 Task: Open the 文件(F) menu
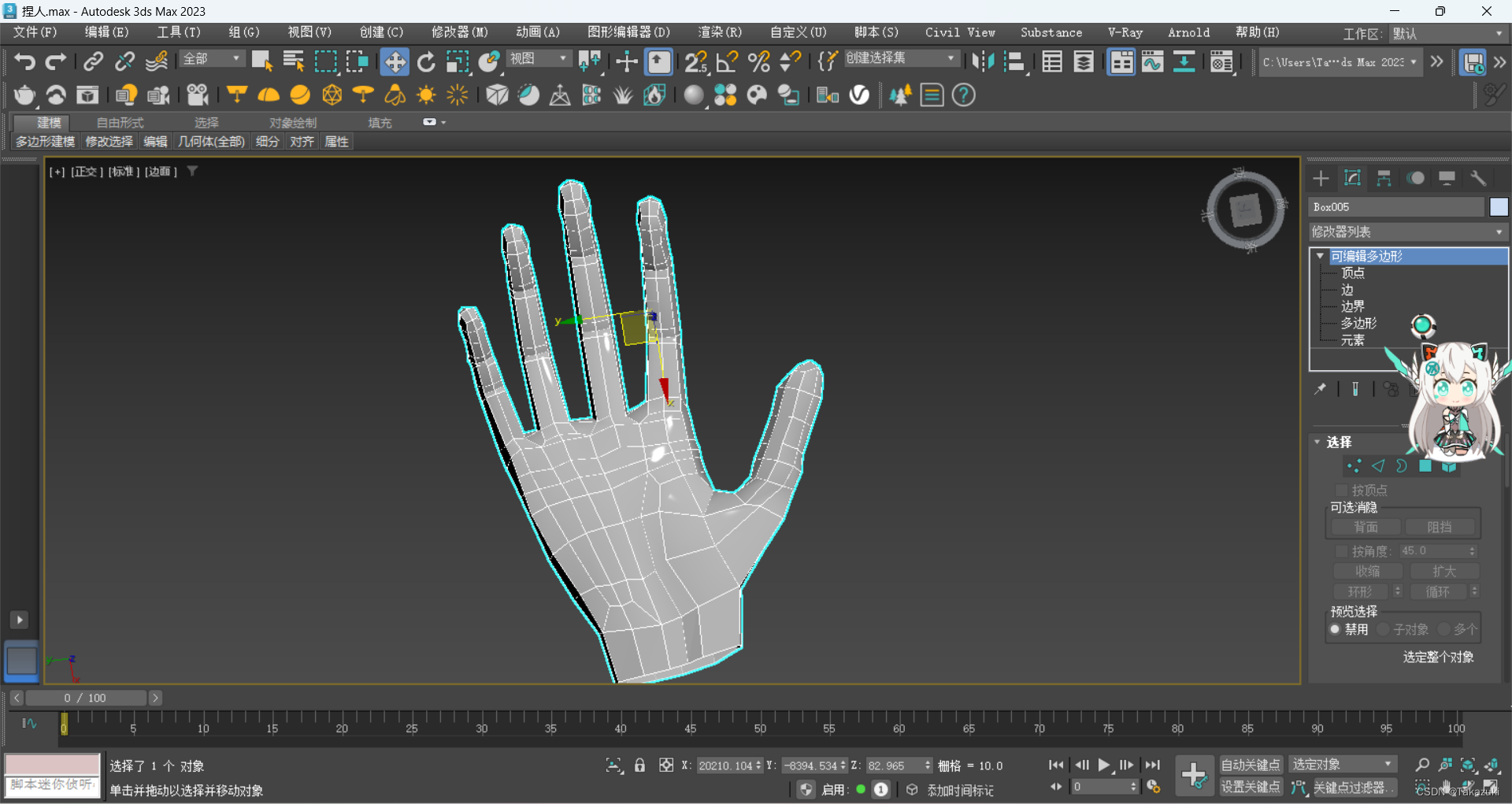(x=35, y=32)
